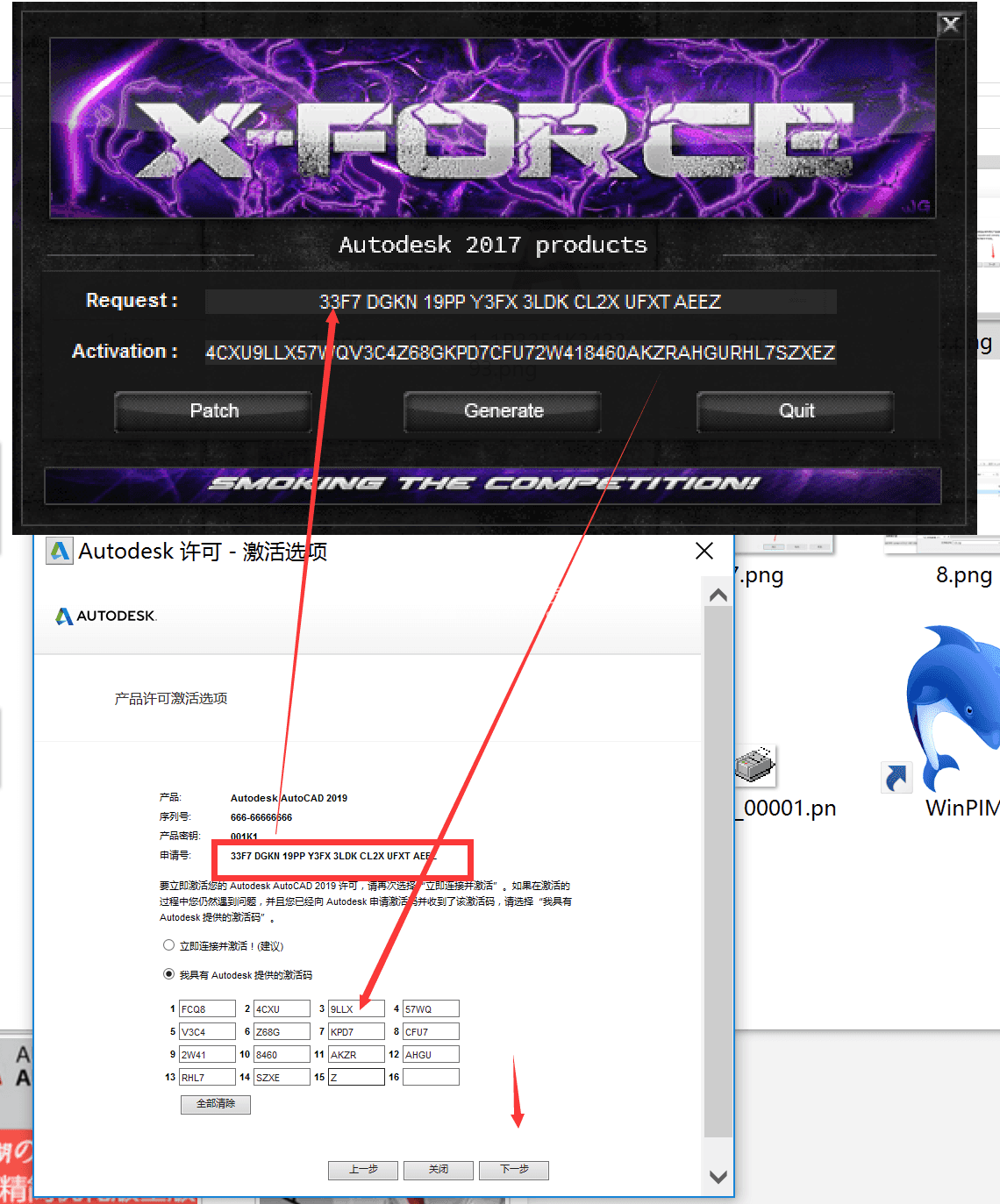Click the product key 001K1

[244, 837]
